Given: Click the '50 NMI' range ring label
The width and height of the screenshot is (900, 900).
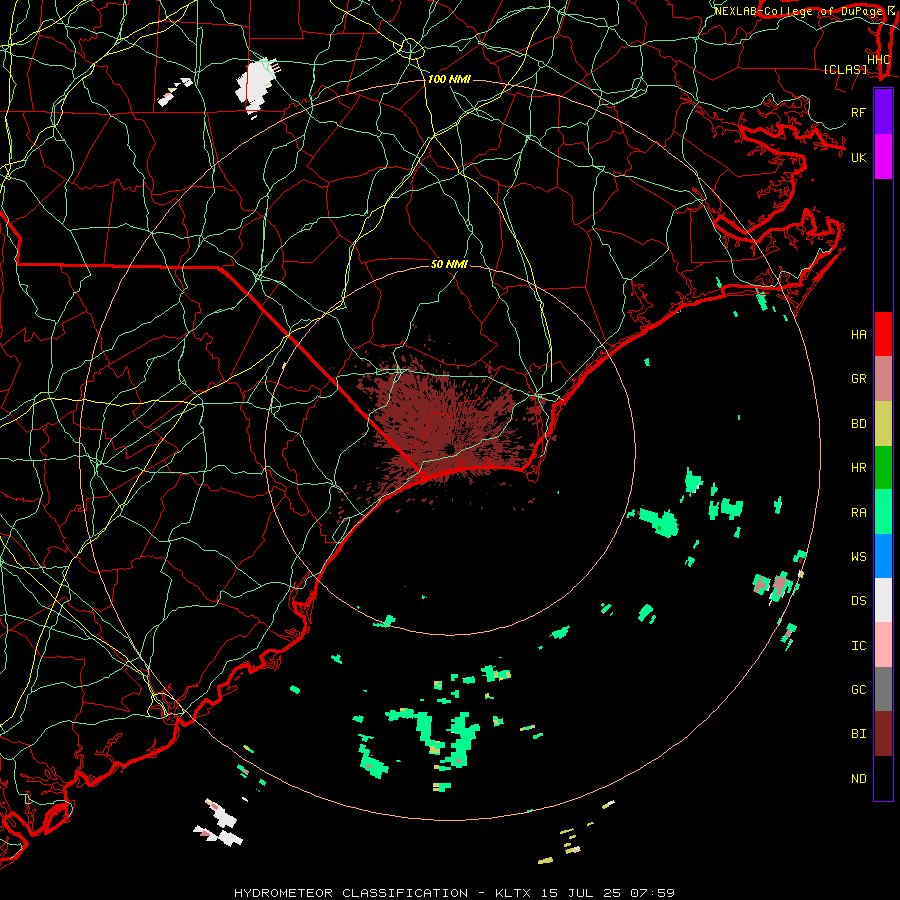Looking at the screenshot, I should pyautogui.click(x=449, y=264).
